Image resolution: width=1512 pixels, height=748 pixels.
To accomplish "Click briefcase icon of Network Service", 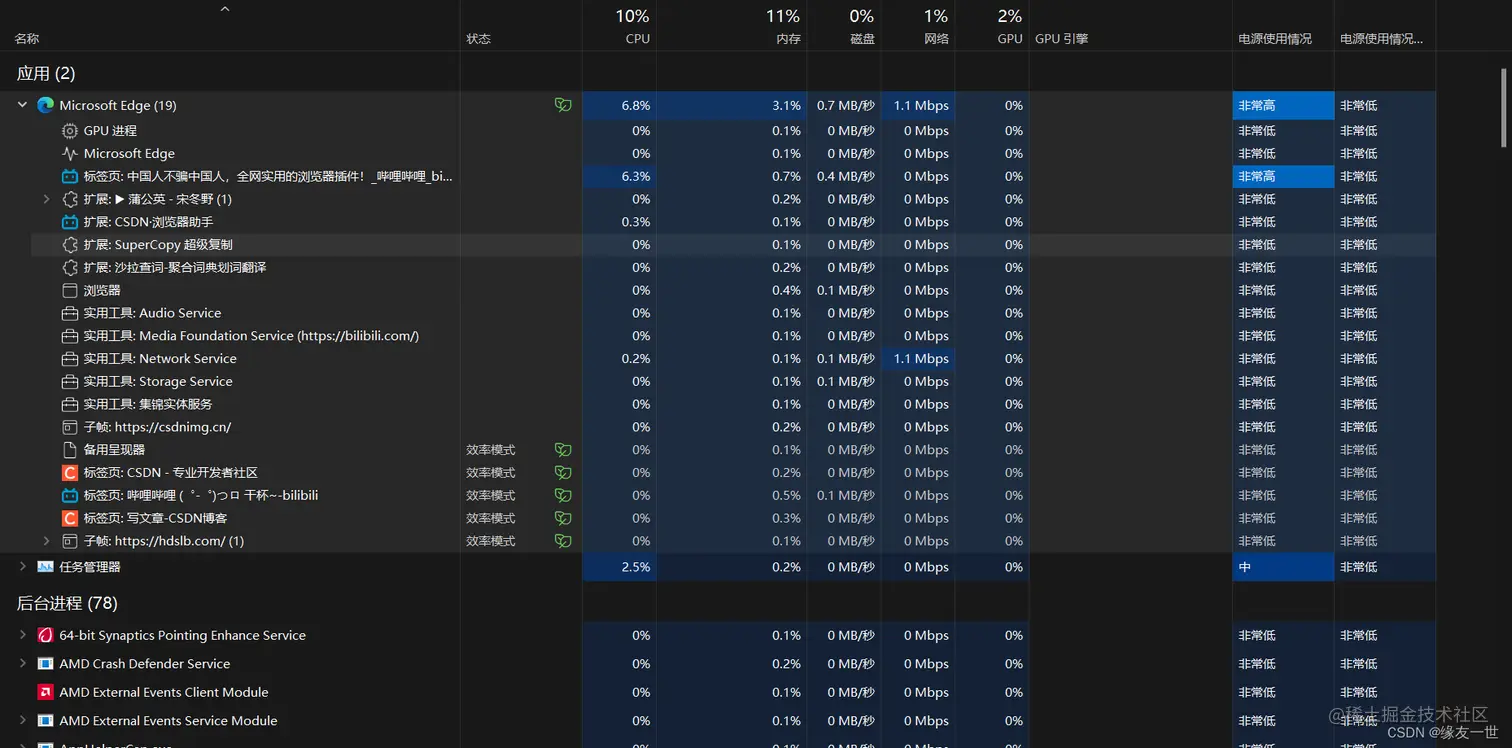I will click(x=70, y=359).
